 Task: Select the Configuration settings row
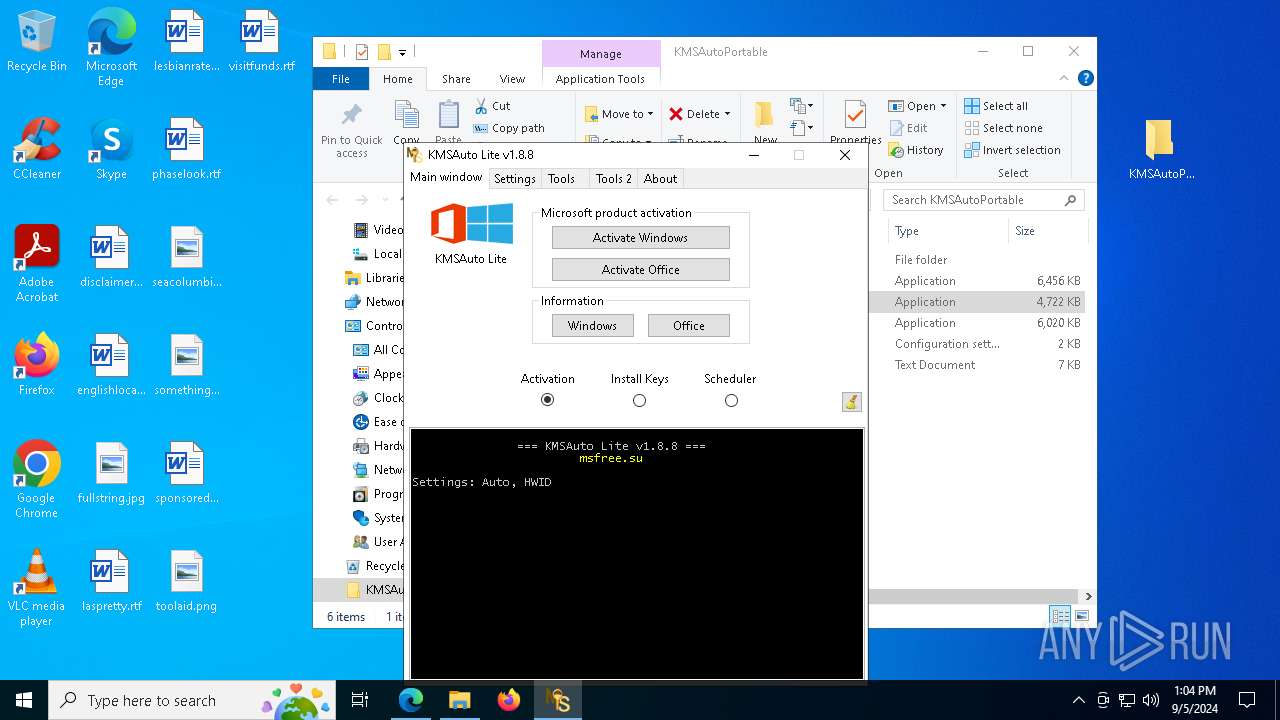point(977,344)
